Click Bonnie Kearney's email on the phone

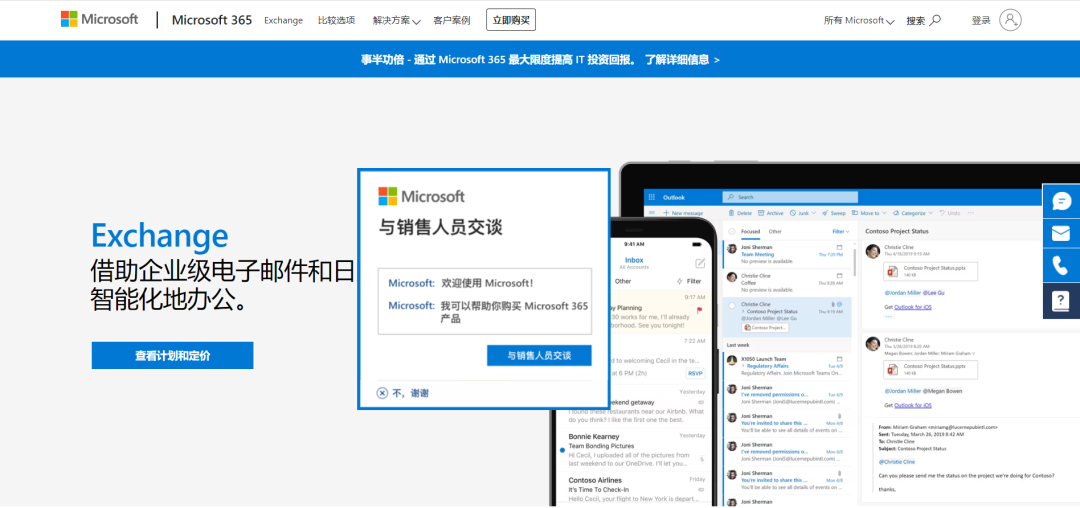pos(634,451)
